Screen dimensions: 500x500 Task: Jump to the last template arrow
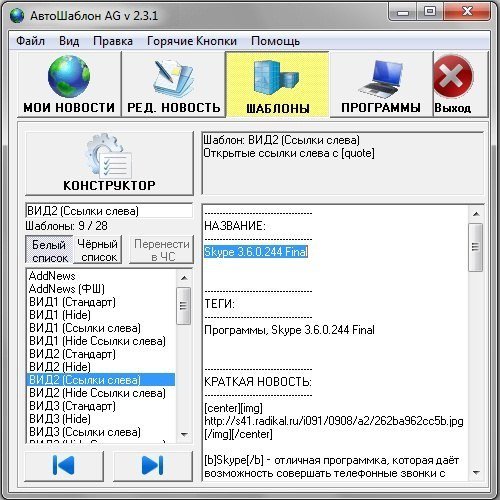coord(153,466)
